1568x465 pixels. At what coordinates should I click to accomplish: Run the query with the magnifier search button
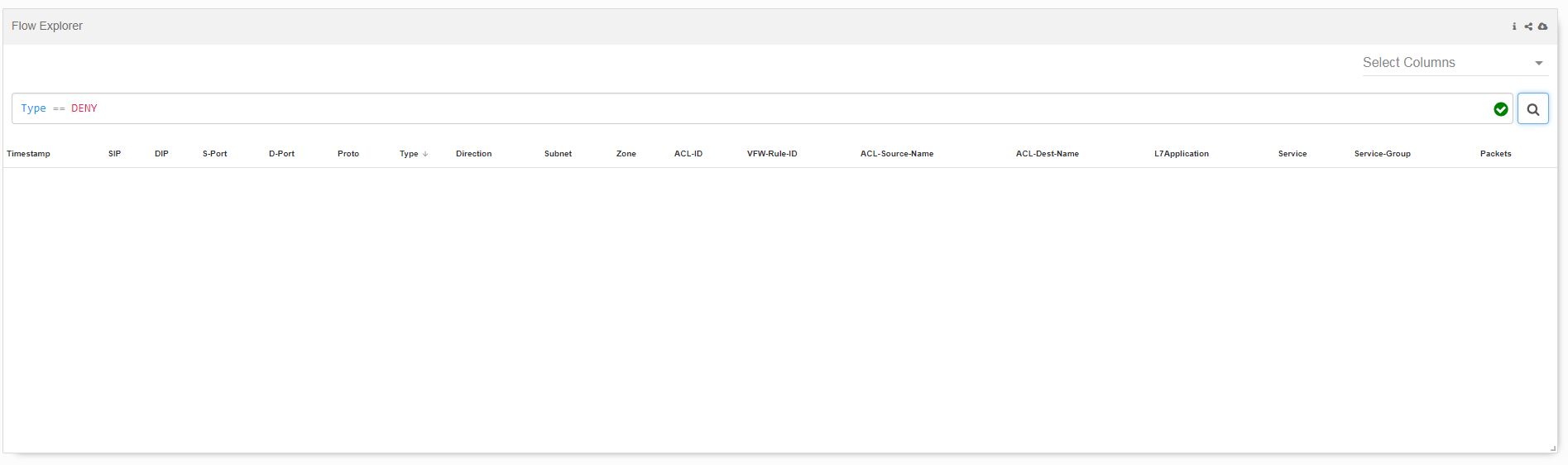pyautogui.click(x=1533, y=108)
